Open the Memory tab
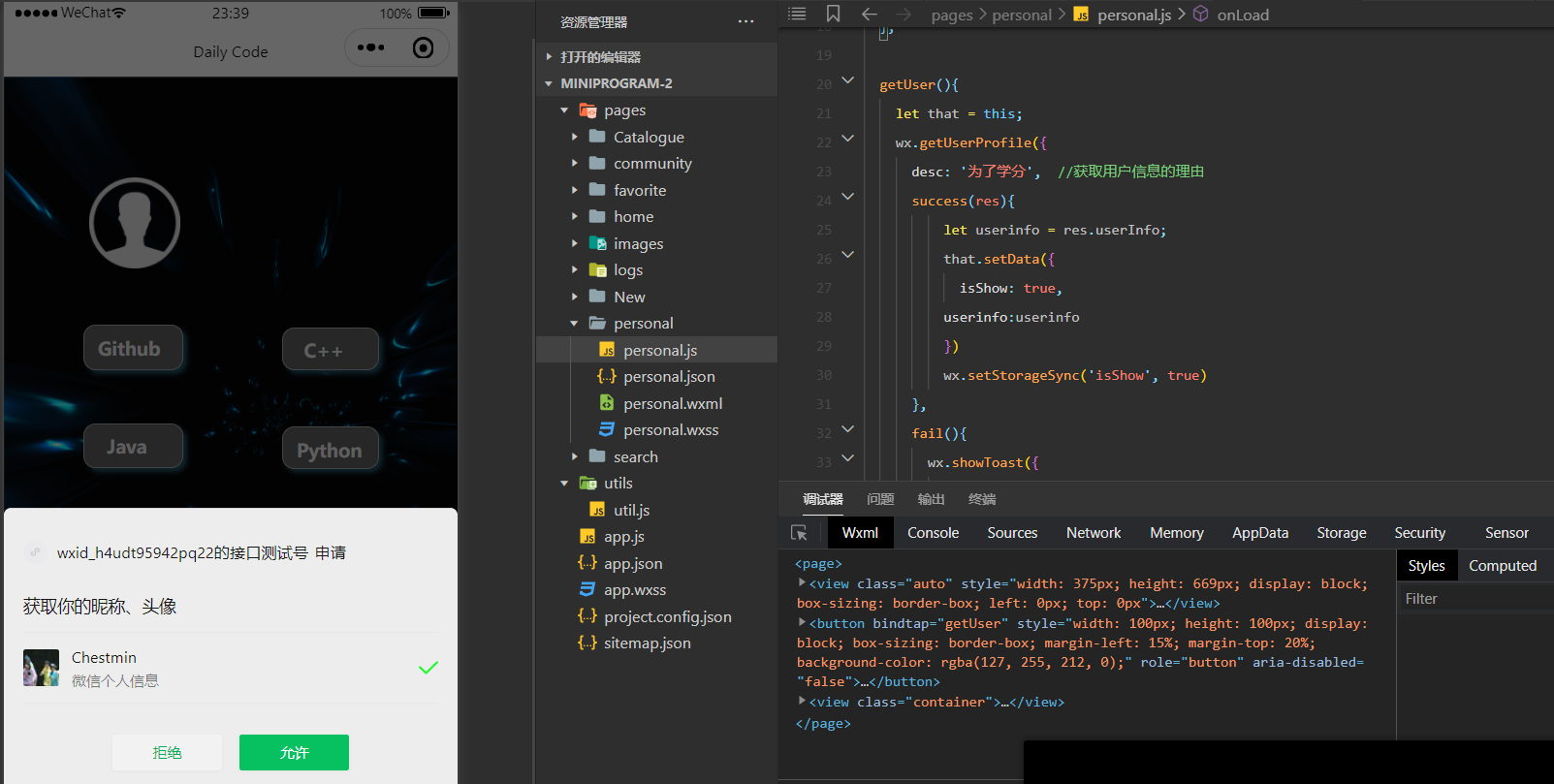The width and height of the screenshot is (1554, 784). [x=1177, y=533]
